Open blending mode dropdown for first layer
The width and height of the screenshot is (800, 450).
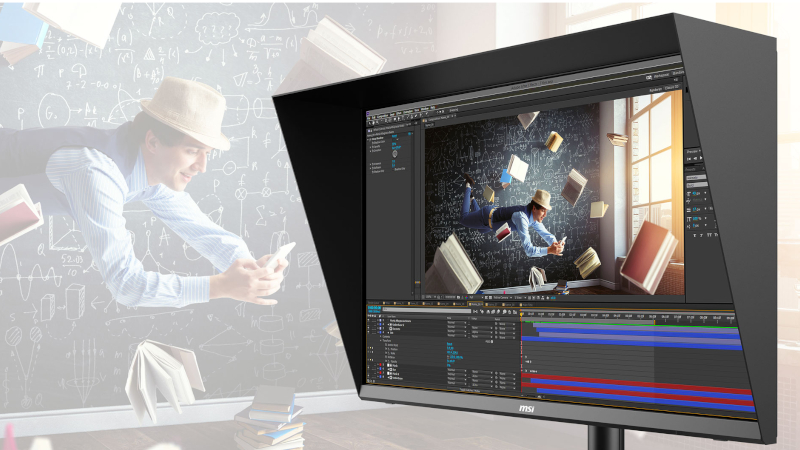point(457,323)
